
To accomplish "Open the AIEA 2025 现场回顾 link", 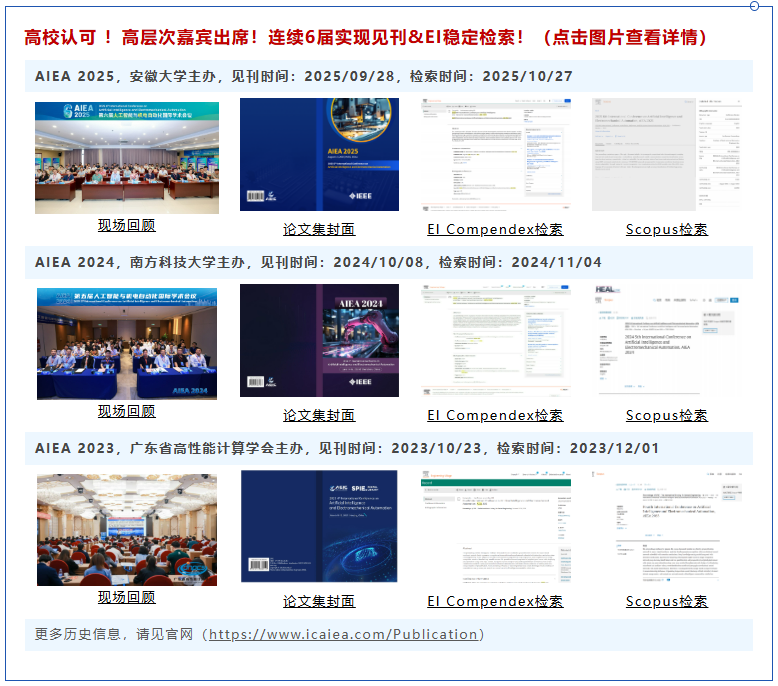I will coord(127,225).
